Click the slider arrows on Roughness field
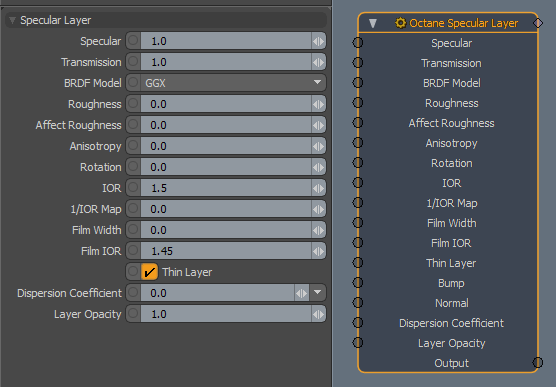This screenshot has width=556, height=387. pos(318,104)
